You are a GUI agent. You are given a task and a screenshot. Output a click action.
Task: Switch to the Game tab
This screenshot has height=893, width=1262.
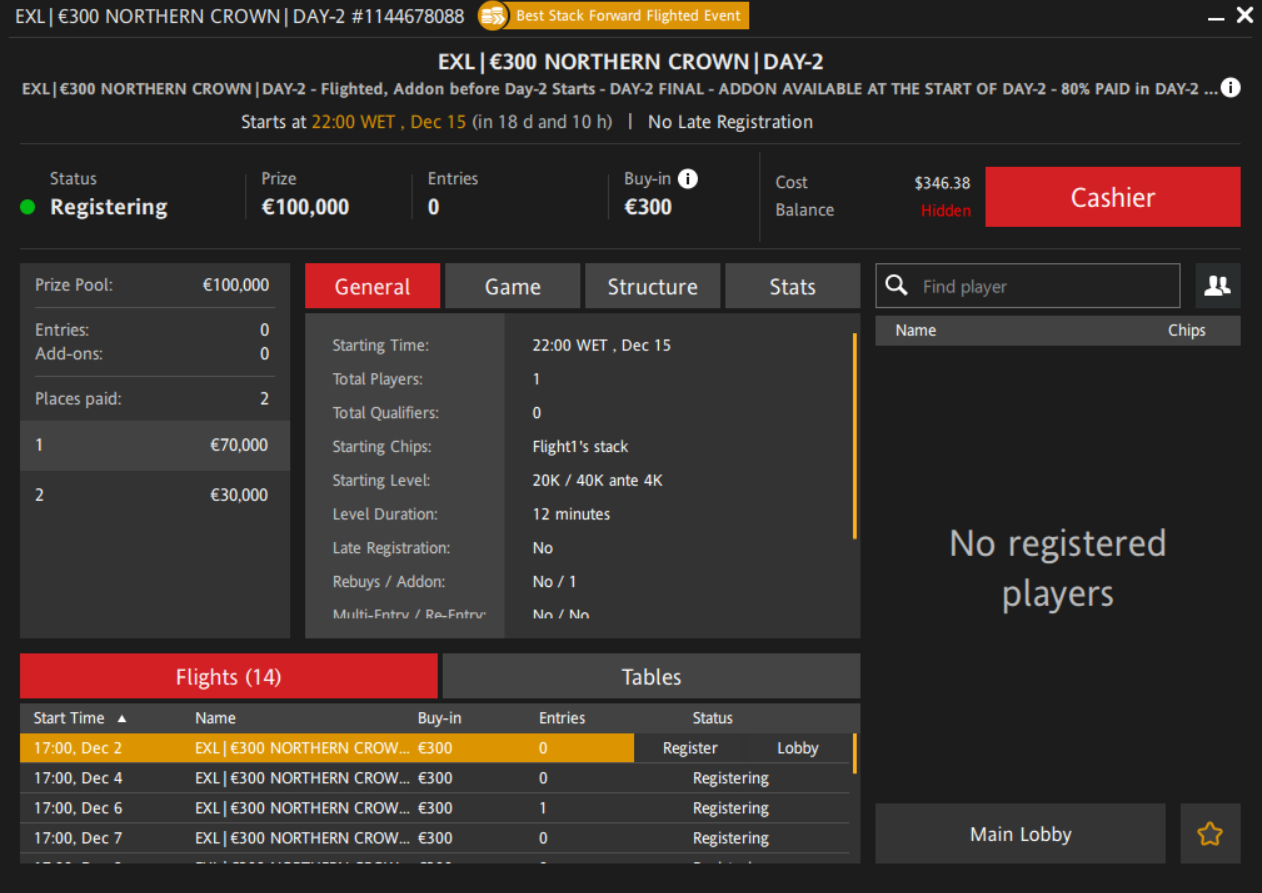pyautogui.click(x=512, y=287)
